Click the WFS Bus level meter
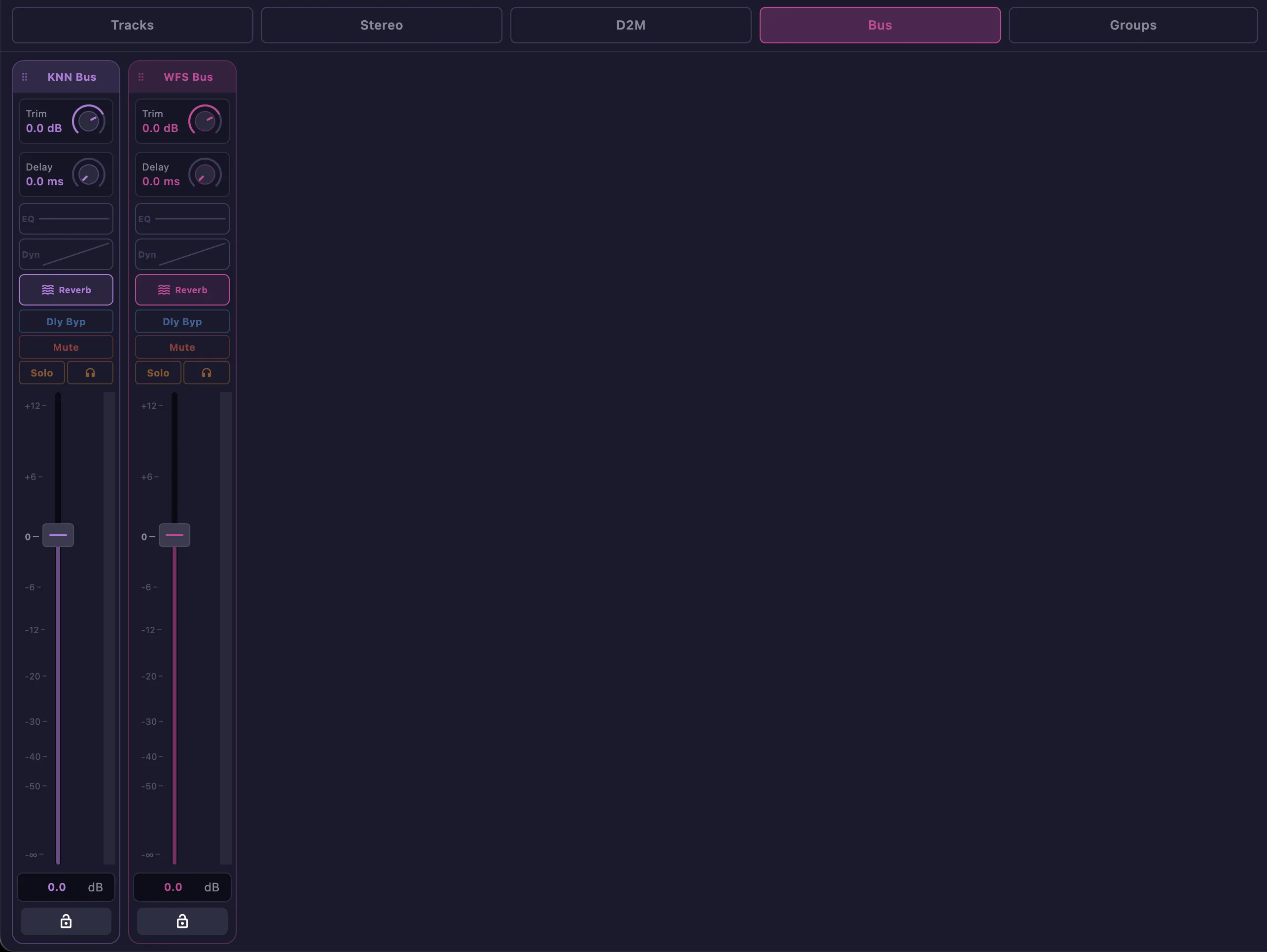The width and height of the screenshot is (1267, 952). tap(226, 628)
